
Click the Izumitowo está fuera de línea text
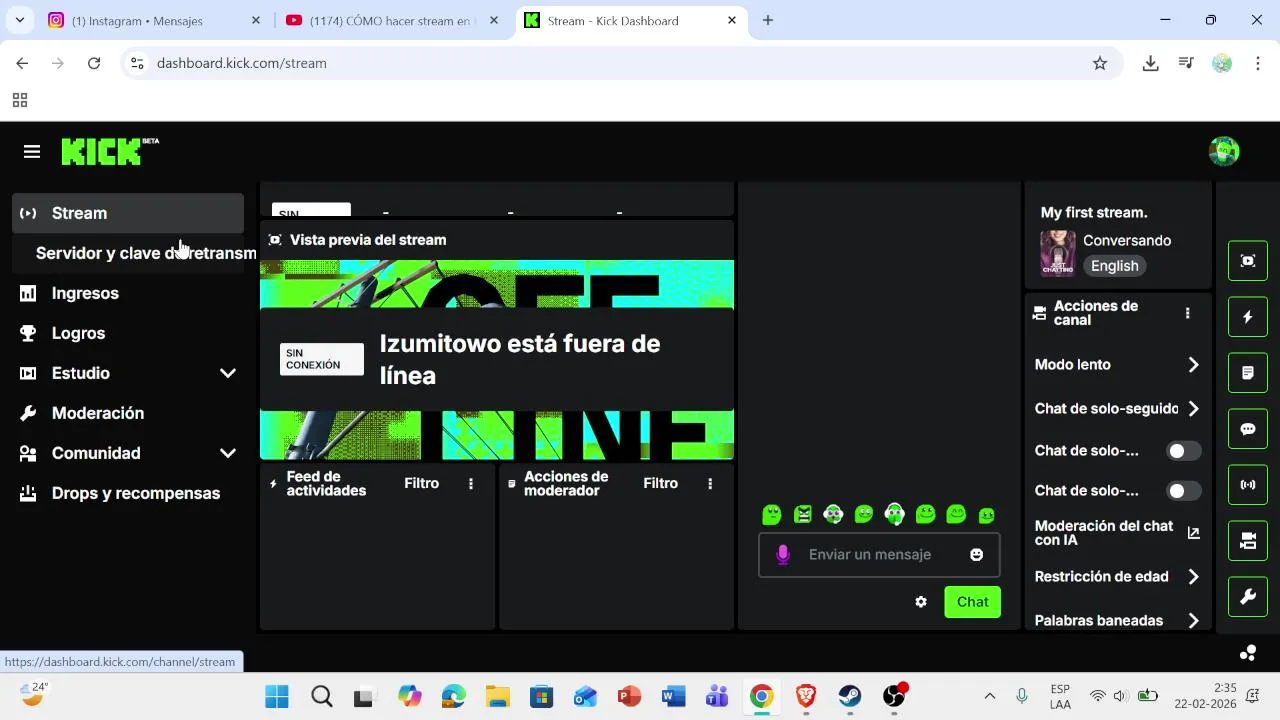(520, 360)
